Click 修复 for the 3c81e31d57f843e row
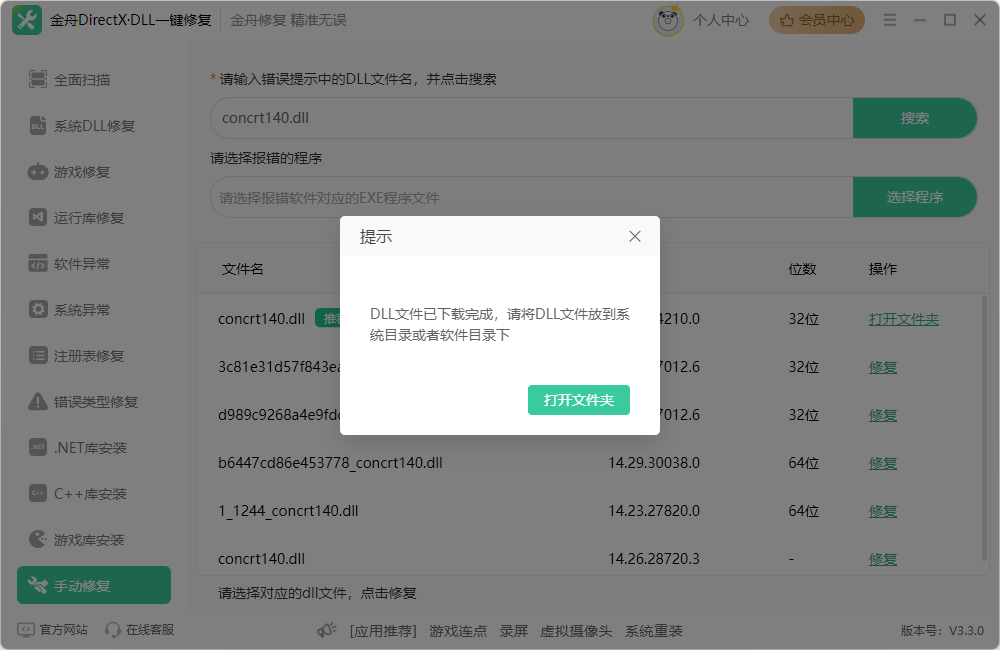1000x650 pixels. tap(883, 367)
